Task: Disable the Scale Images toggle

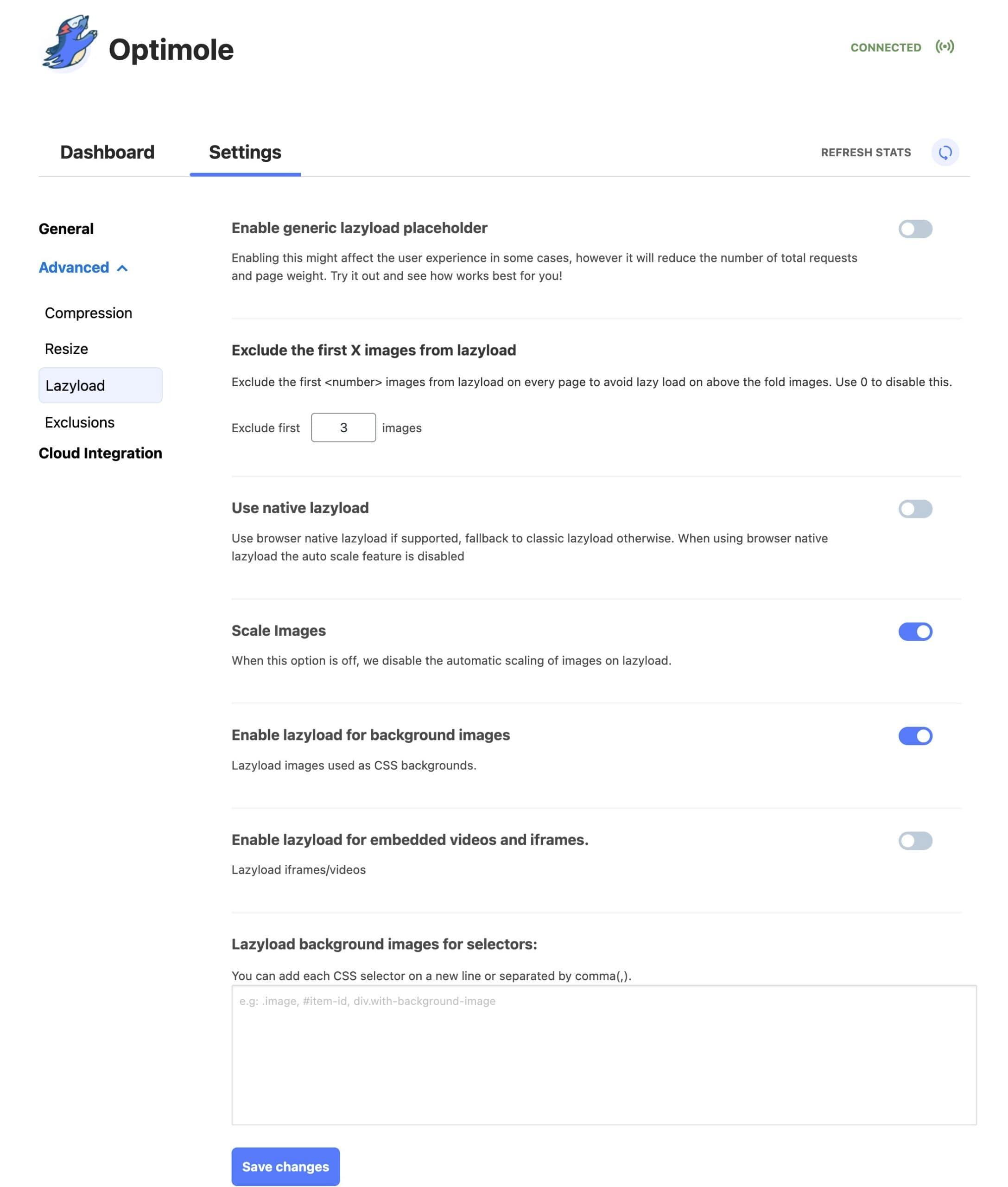Action: click(x=915, y=631)
